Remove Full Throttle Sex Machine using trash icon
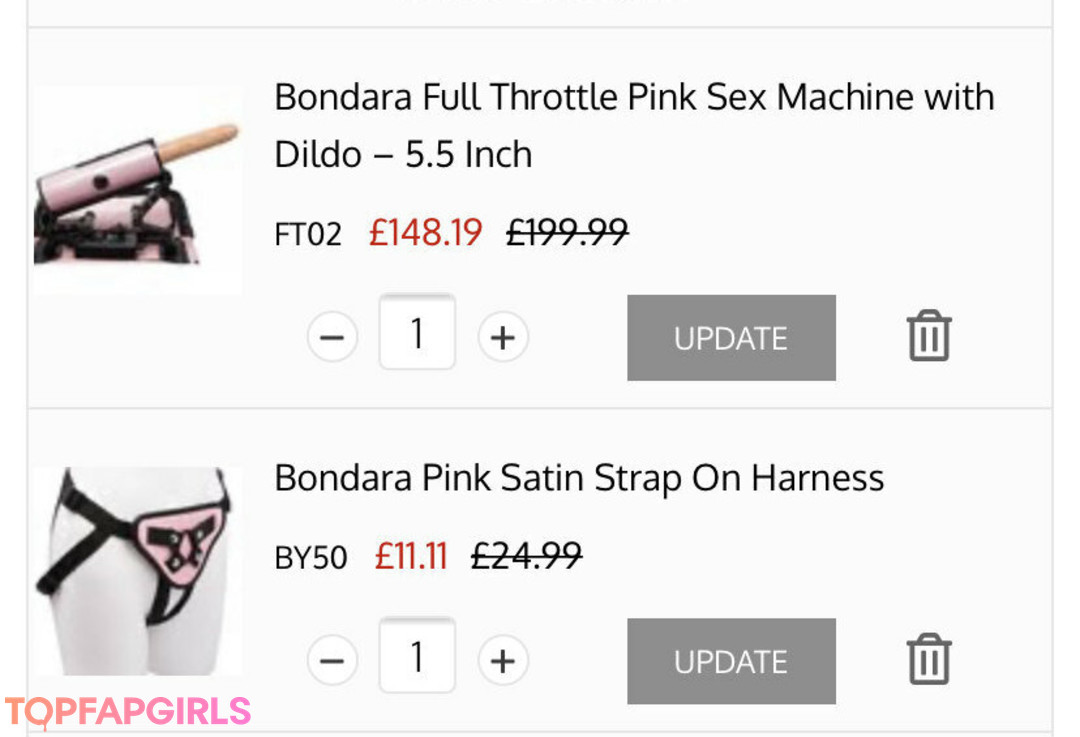This screenshot has width=1080, height=737. click(x=929, y=336)
